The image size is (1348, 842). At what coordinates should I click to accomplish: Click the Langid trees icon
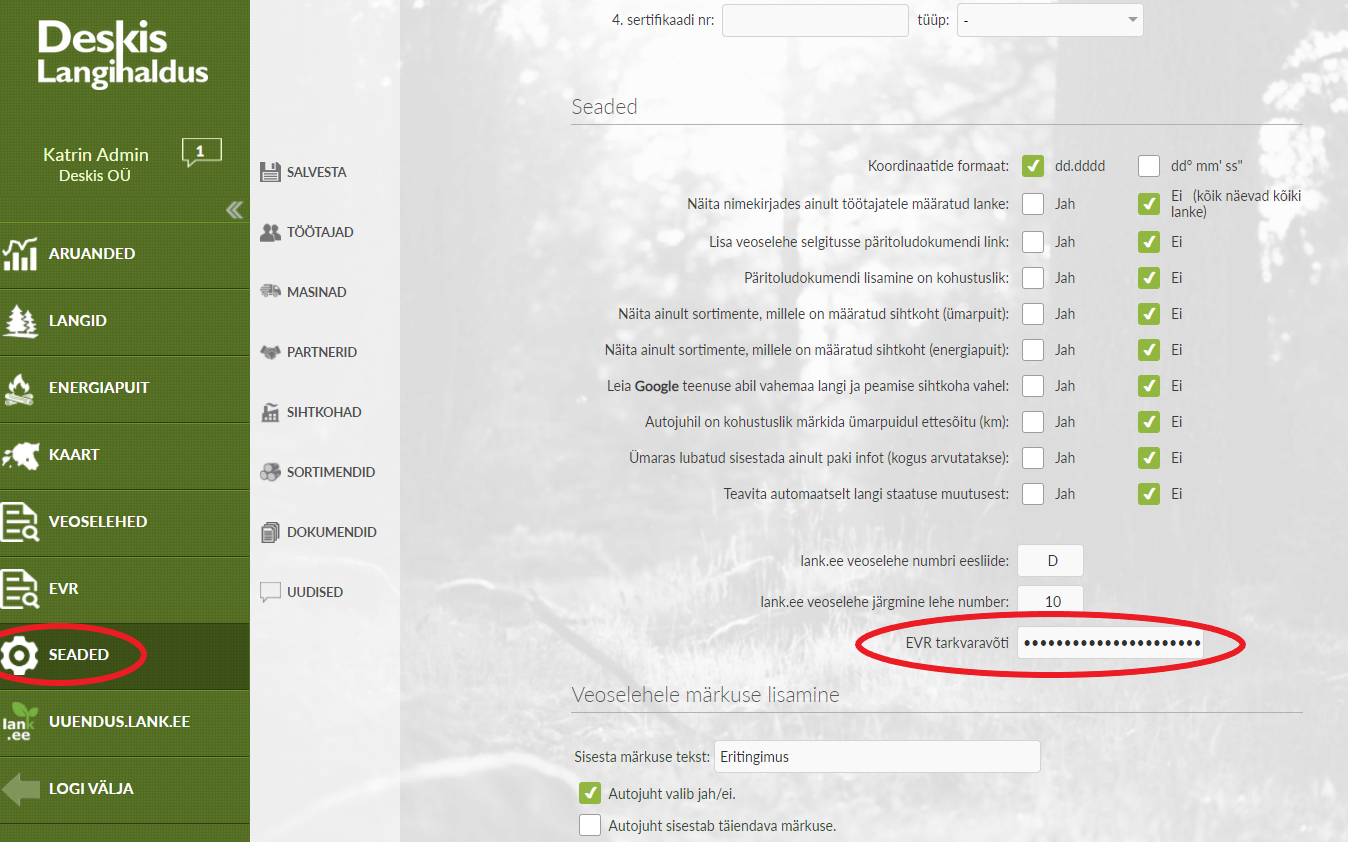pyautogui.click(x=20, y=321)
